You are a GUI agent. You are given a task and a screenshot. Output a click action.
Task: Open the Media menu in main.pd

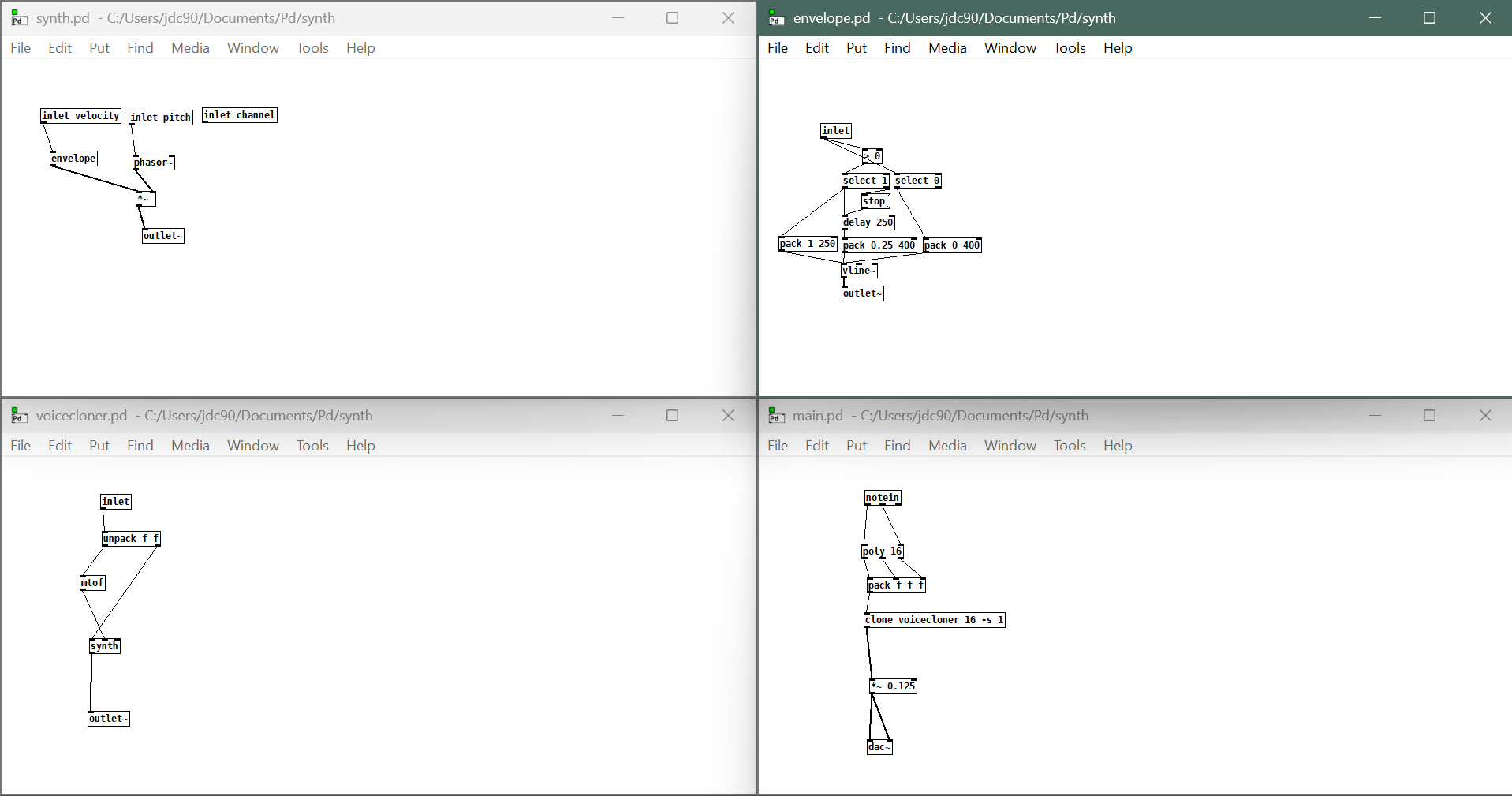[946, 445]
